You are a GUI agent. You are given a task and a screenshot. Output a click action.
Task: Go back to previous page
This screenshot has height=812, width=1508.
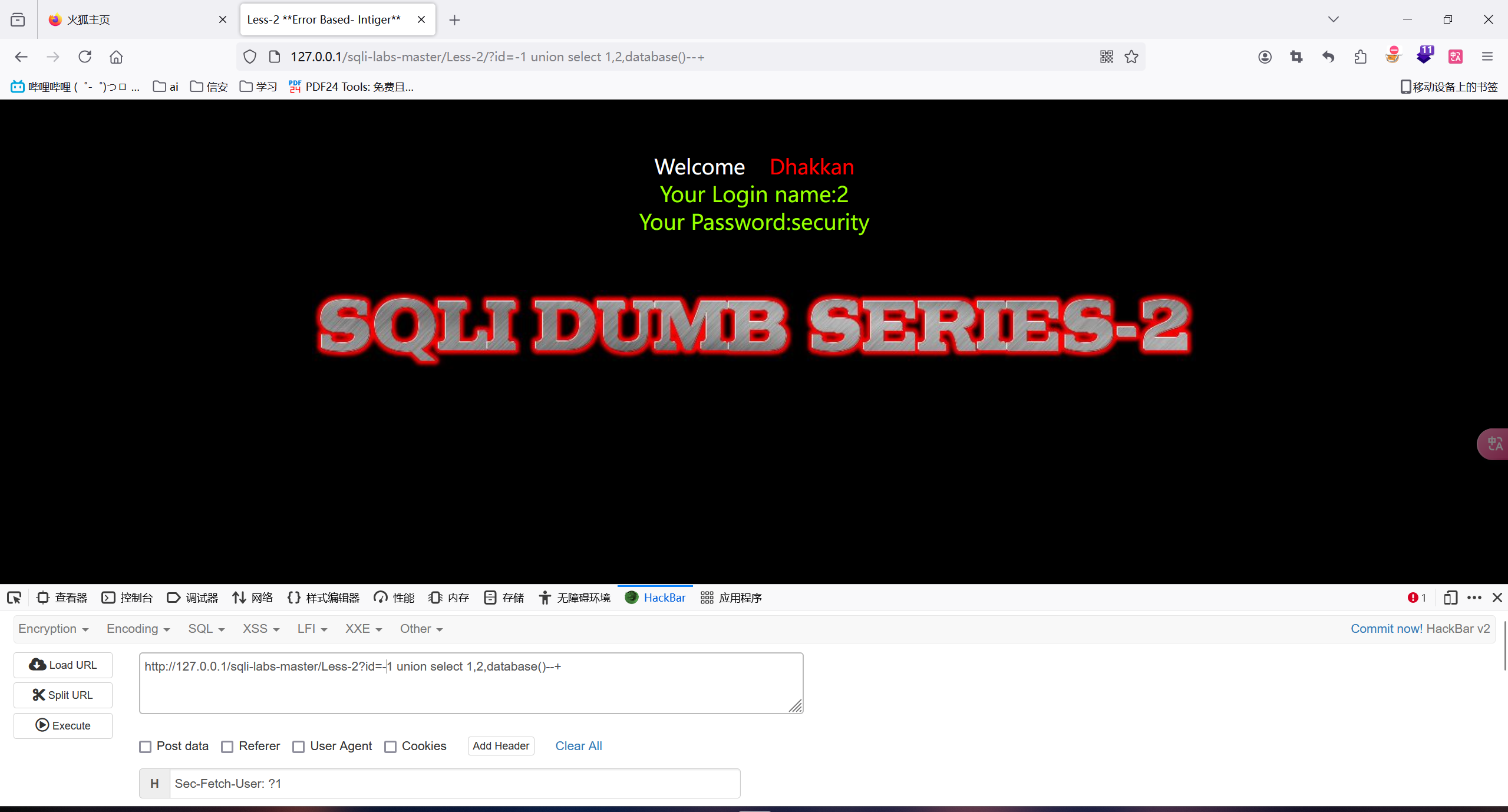pos(21,57)
